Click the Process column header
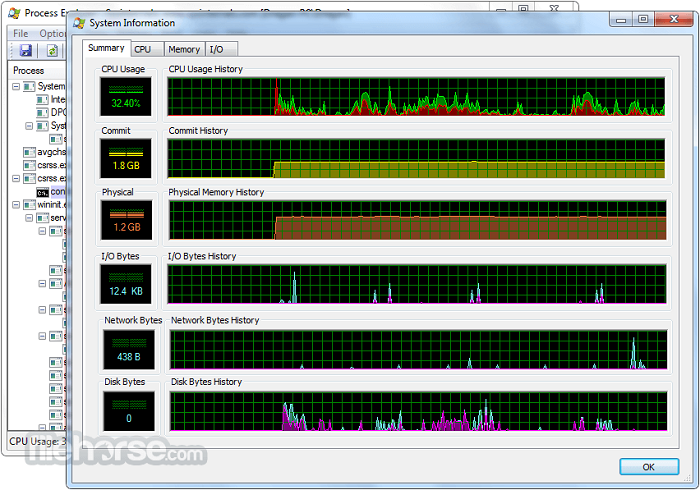Viewport: 700px width, 490px height. pos(29,71)
